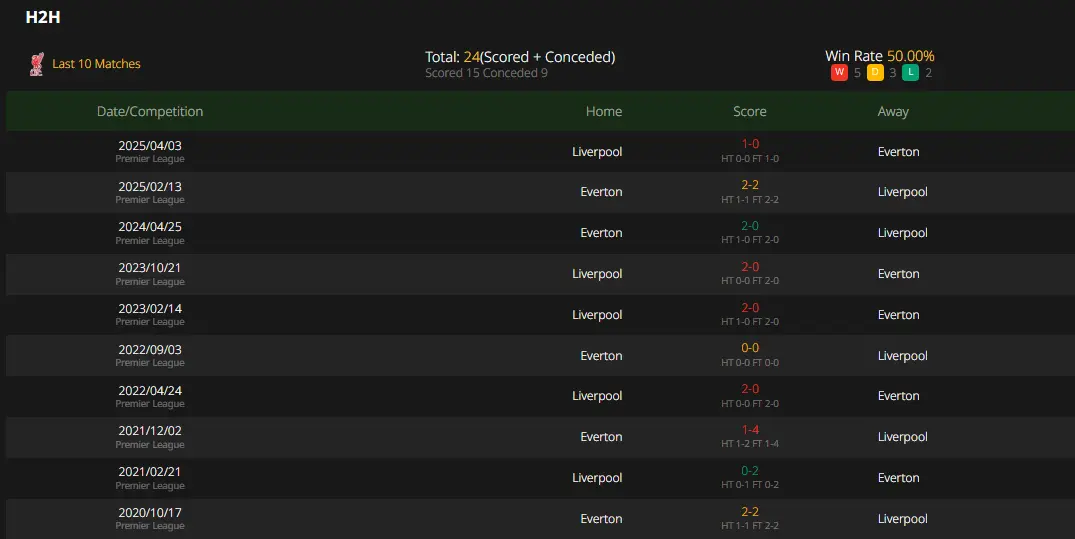Click Premier League under 2020/10/17
This screenshot has width=1075, height=539.
(149, 526)
